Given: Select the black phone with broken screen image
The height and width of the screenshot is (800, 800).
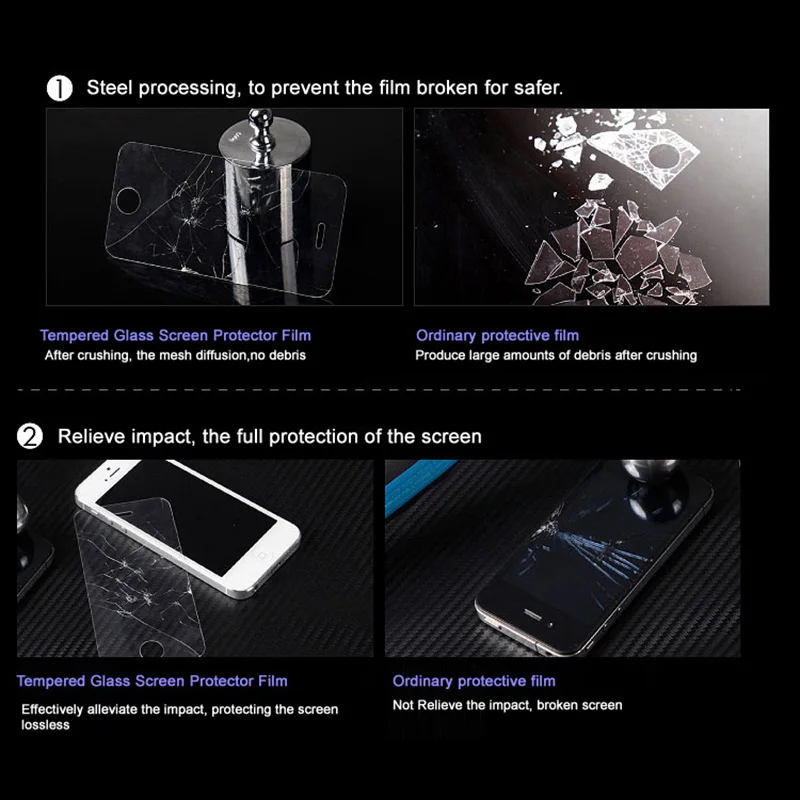Looking at the screenshot, I should (x=563, y=558).
